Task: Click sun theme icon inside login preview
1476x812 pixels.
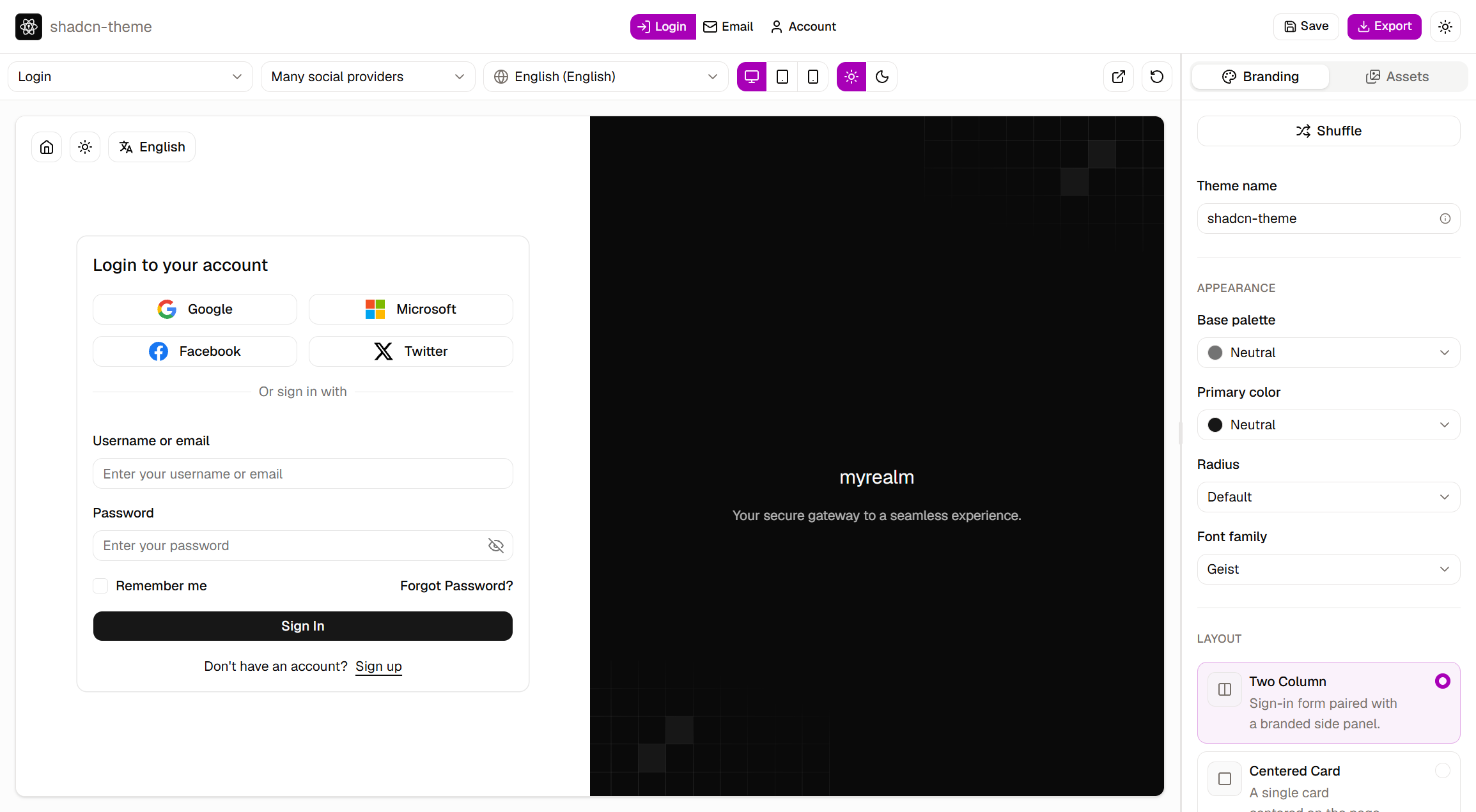Action: coord(85,147)
